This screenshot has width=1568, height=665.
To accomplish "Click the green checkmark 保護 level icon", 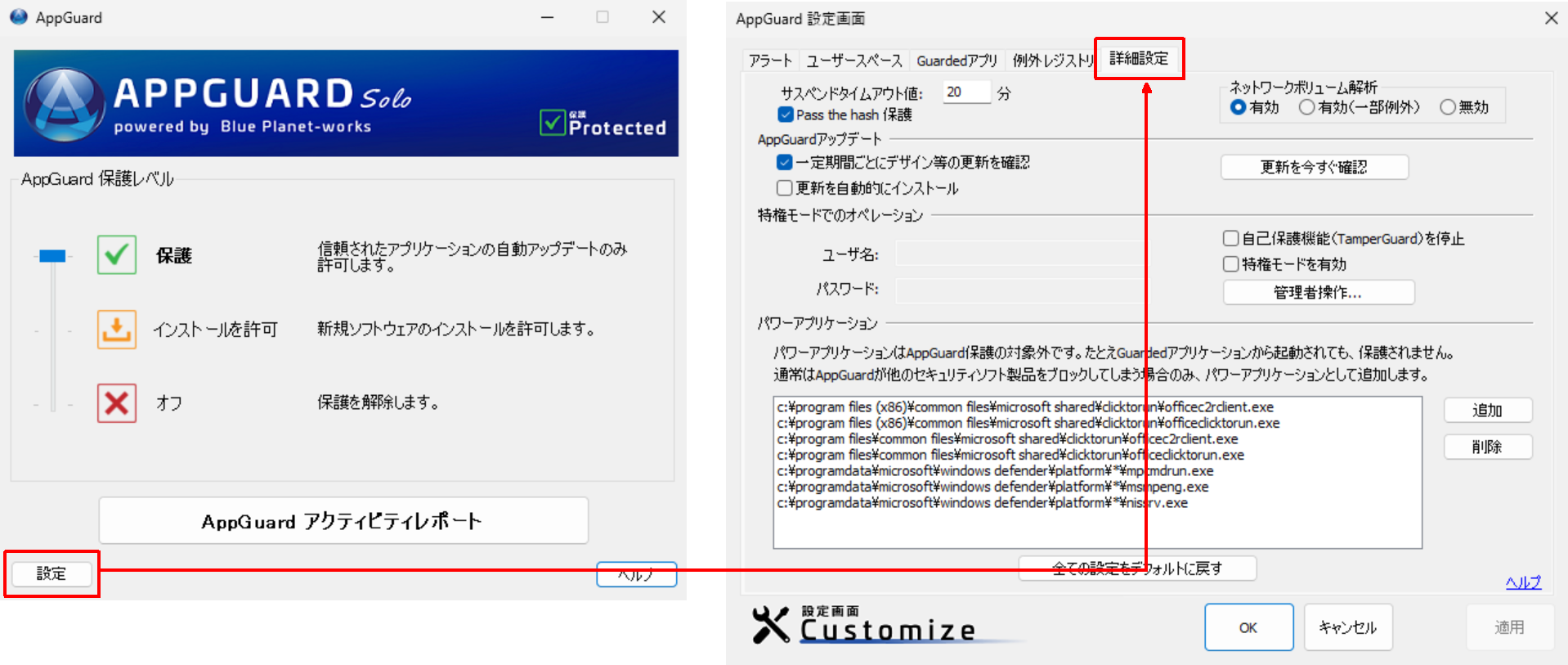I will 117,254.
